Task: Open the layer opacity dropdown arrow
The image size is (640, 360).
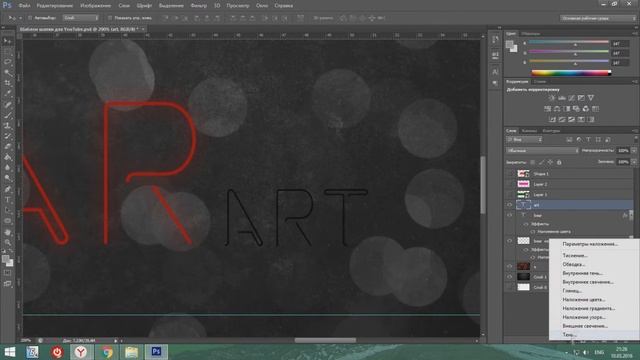Action: point(634,151)
